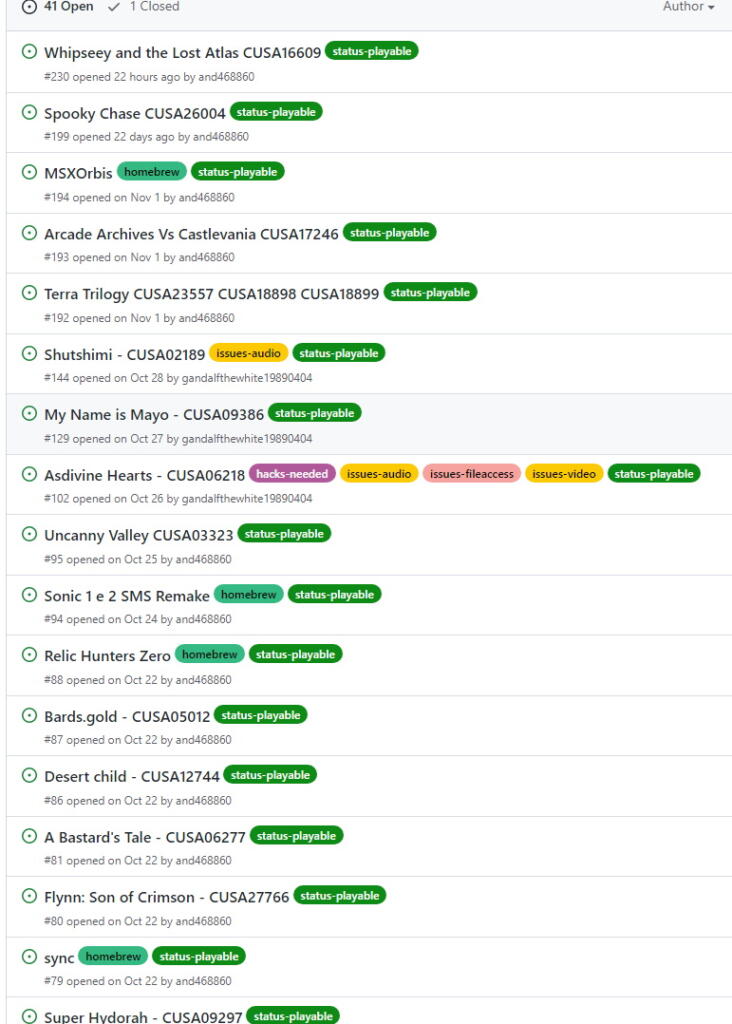Open issue Spooky Chase CUSA26004
This screenshot has width=732, height=1024.
coord(135,113)
